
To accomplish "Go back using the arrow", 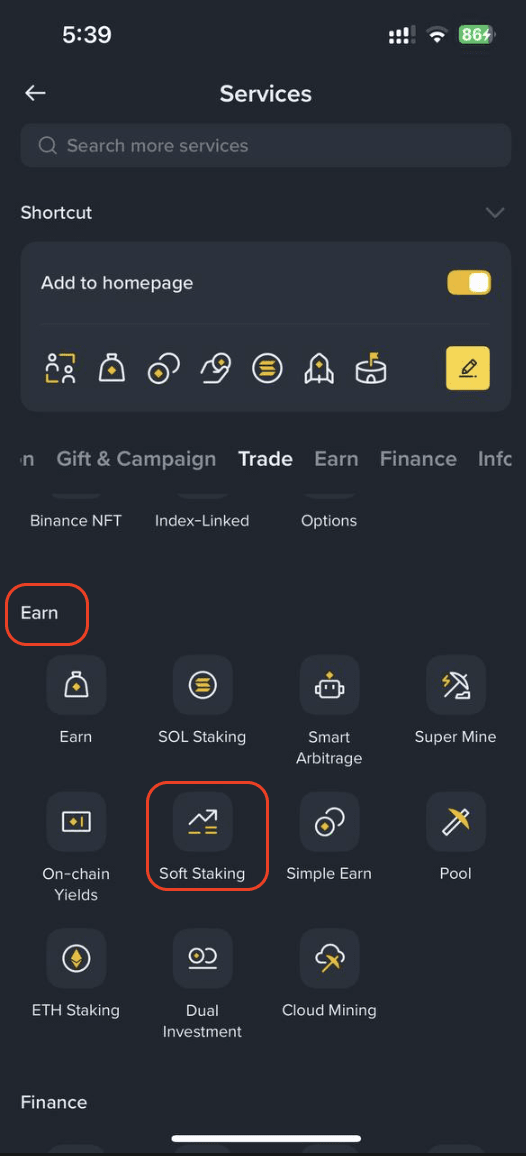I will (x=35, y=93).
